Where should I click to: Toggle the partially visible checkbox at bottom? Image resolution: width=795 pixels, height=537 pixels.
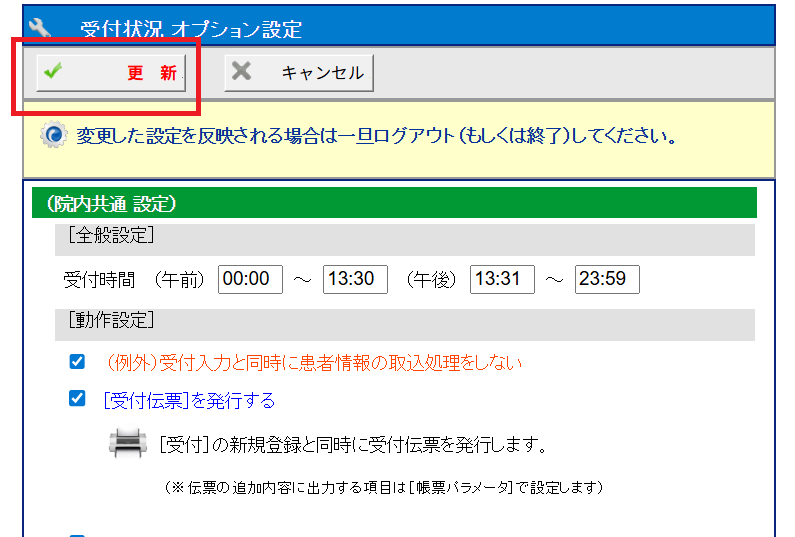click(x=77, y=534)
